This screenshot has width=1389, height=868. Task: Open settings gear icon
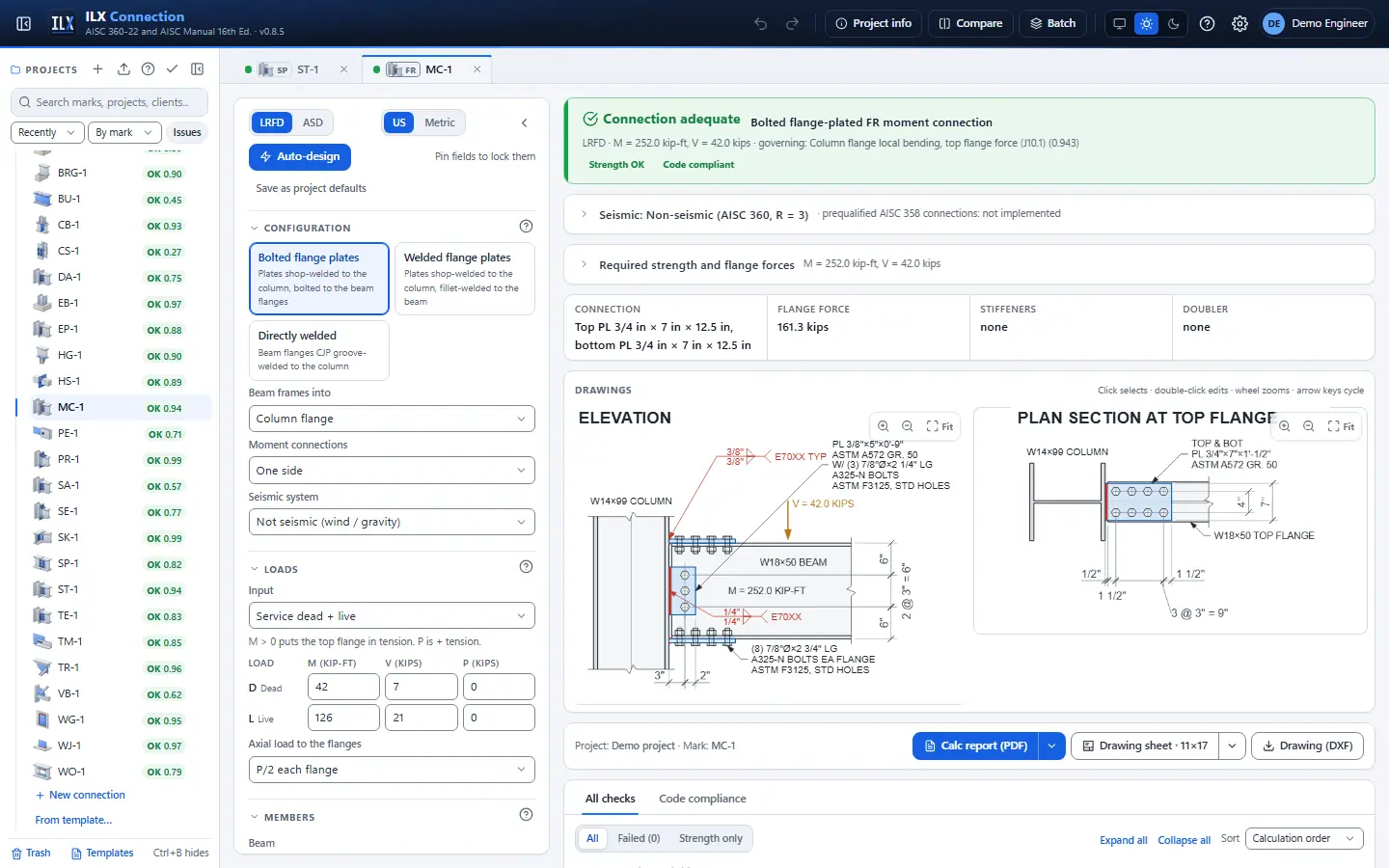(x=1239, y=23)
